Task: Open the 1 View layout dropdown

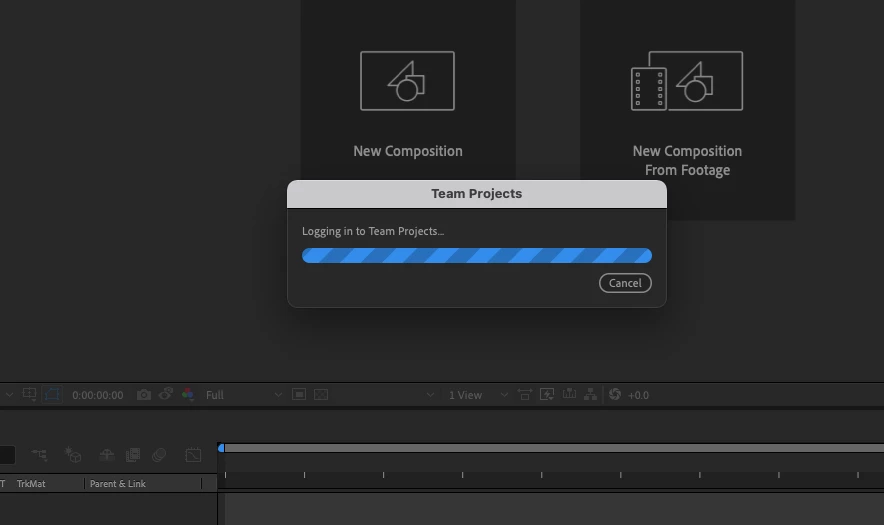Action: click(x=478, y=395)
